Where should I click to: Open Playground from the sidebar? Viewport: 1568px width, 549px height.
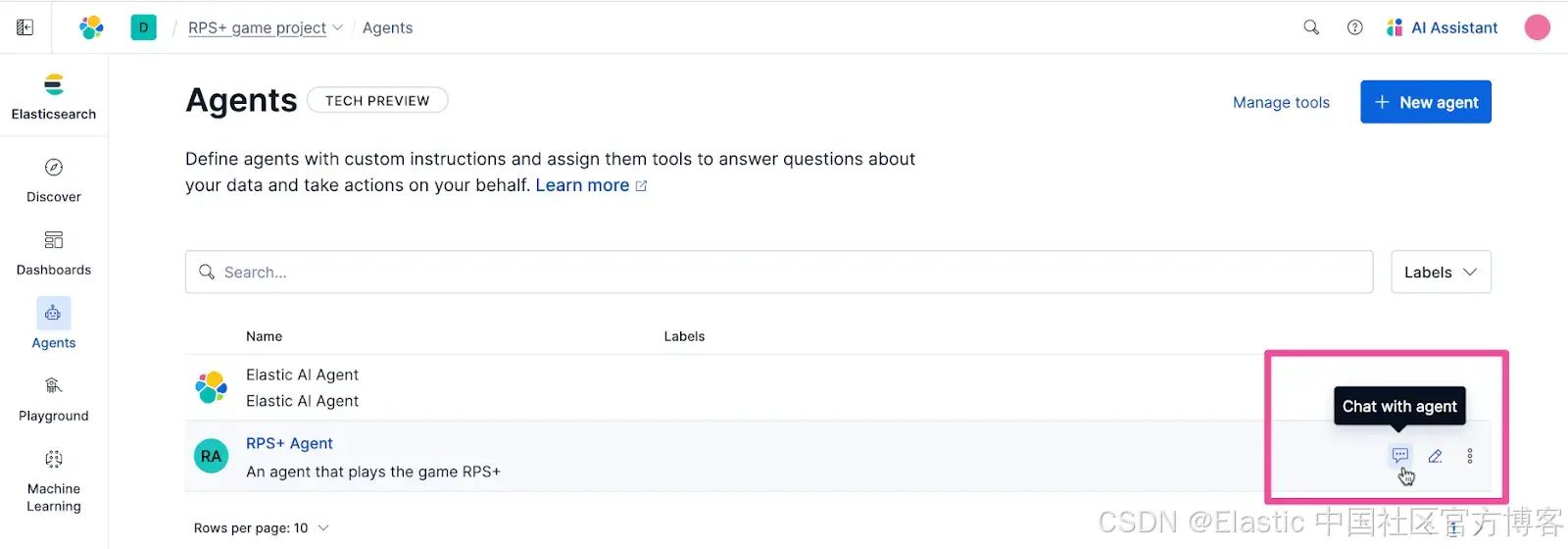pos(54,399)
